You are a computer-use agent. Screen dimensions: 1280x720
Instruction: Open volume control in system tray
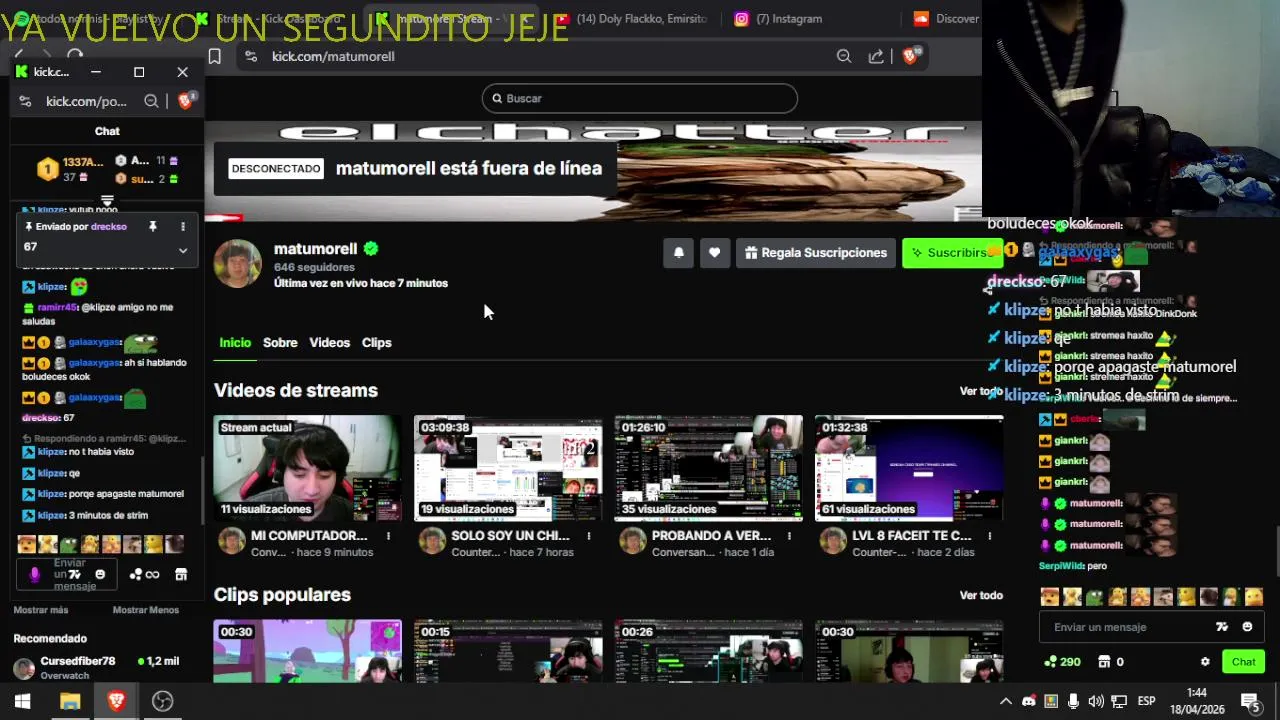point(1096,701)
